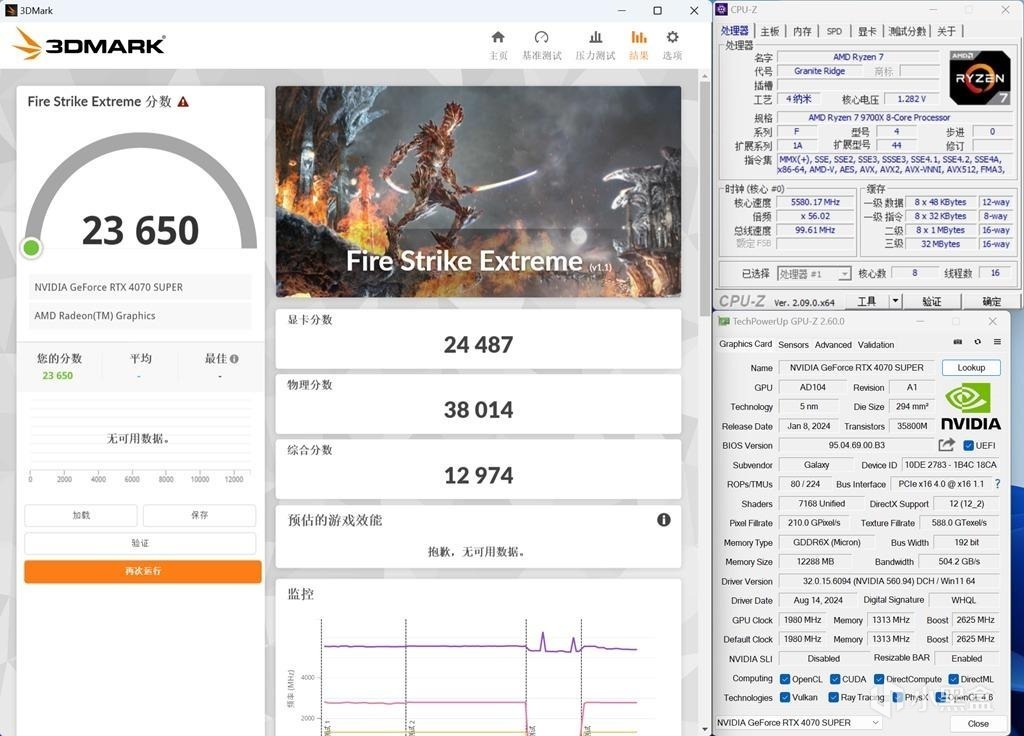Toggle the OpenCL checkbox in GPU-Z
This screenshot has width=1024, height=736.
(x=785, y=679)
